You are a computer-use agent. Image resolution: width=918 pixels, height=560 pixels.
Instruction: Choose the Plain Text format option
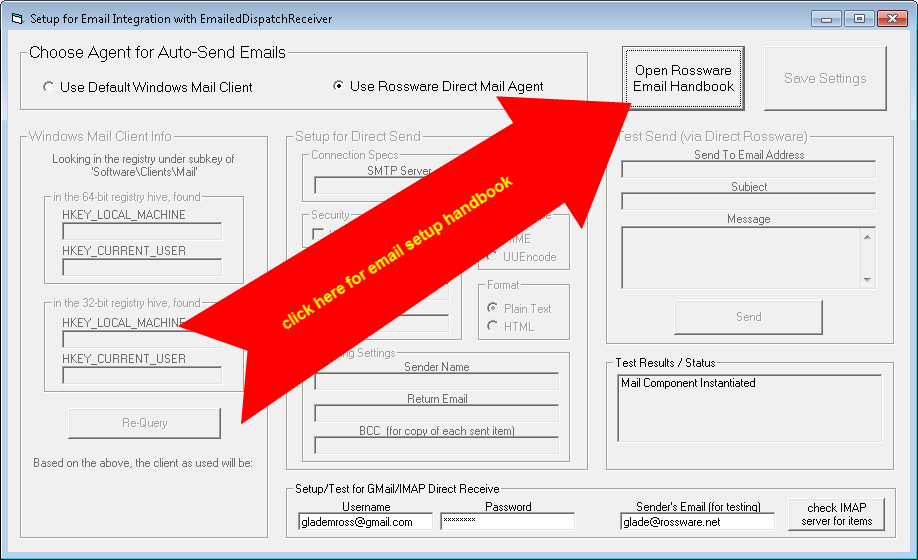pos(491,309)
